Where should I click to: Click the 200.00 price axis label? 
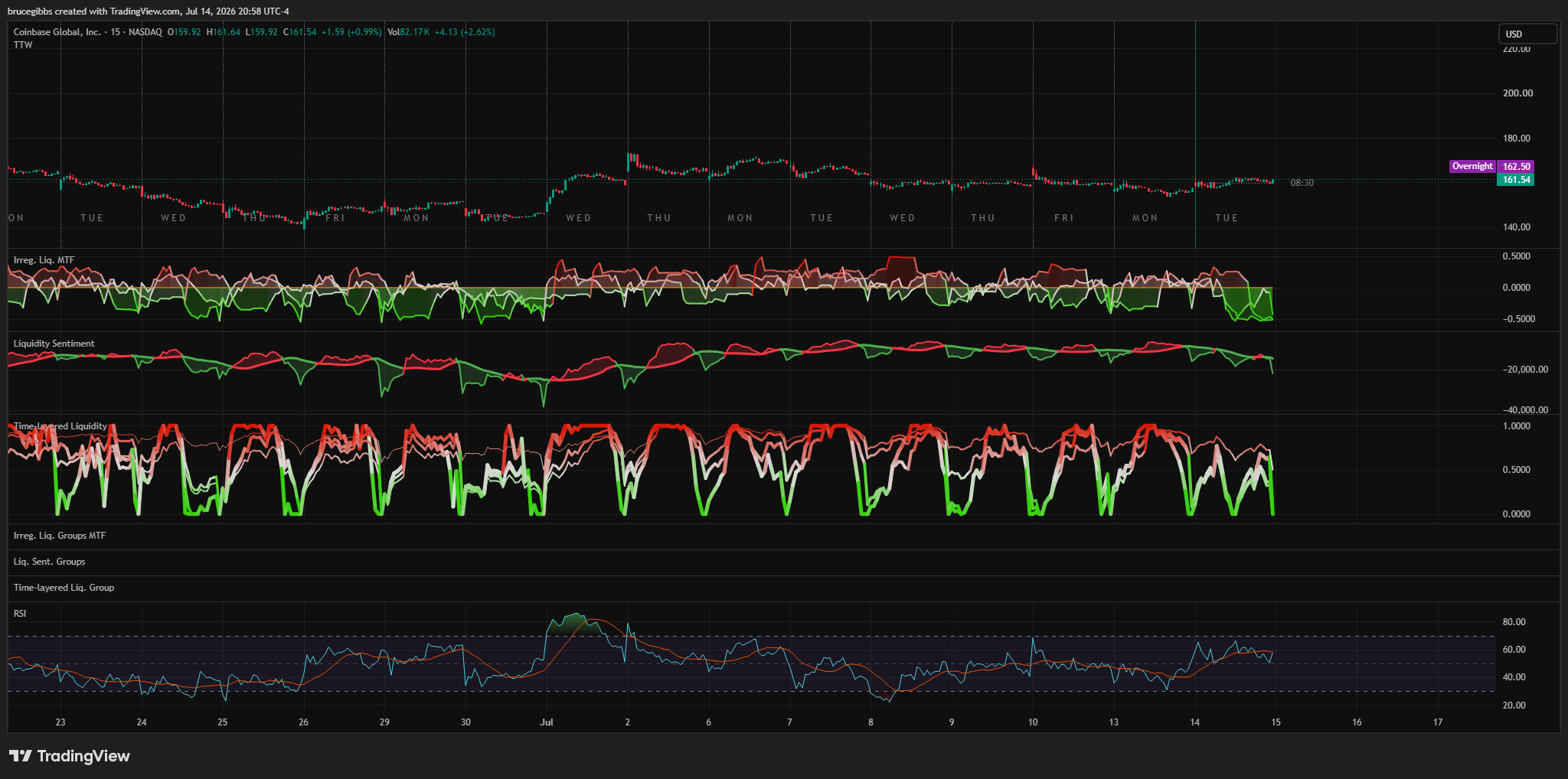tap(1517, 93)
